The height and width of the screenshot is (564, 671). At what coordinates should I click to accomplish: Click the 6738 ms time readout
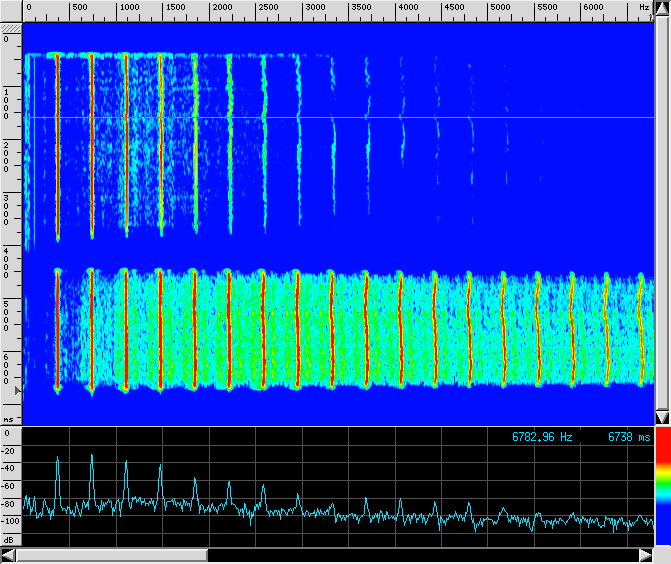[628, 437]
